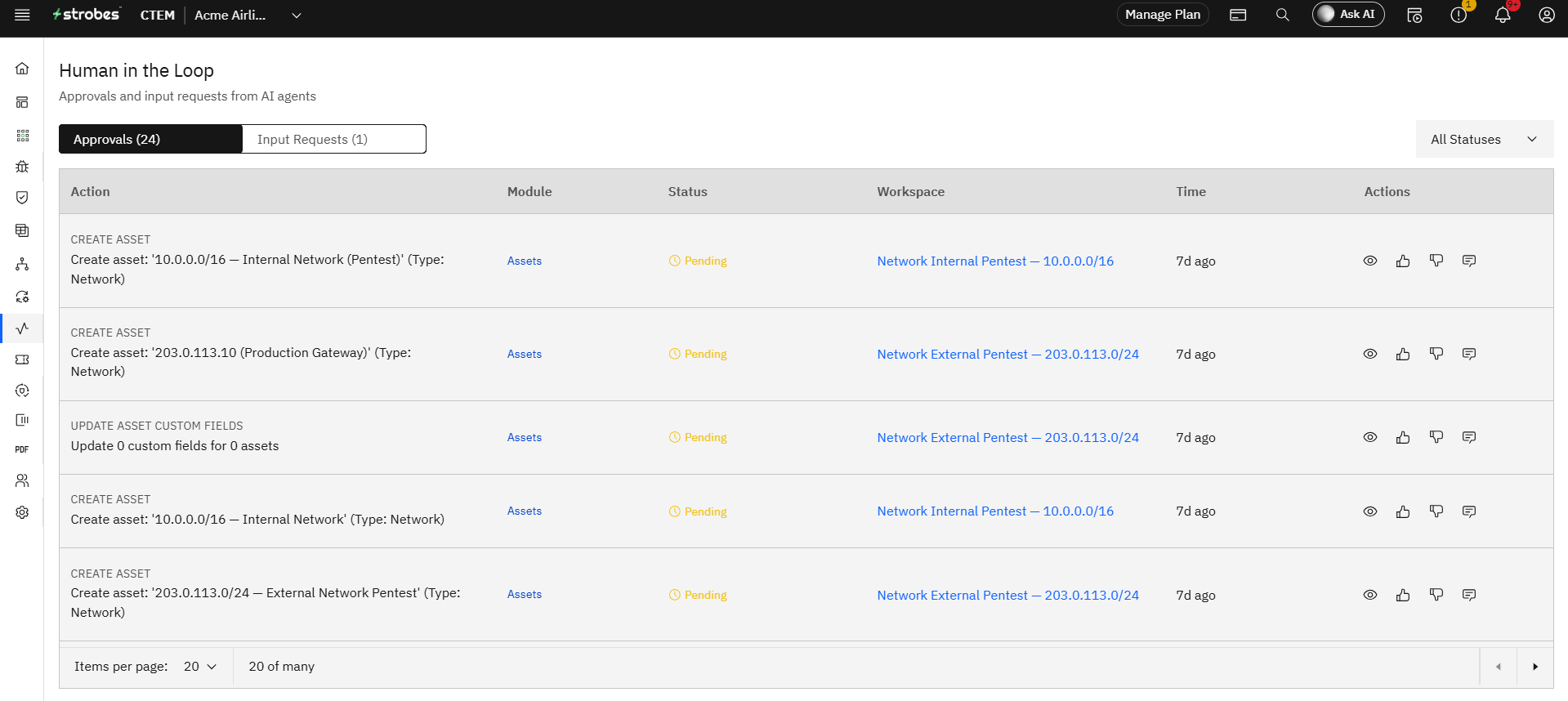
Task: Open the users icon in the sidebar
Action: tap(22, 480)
